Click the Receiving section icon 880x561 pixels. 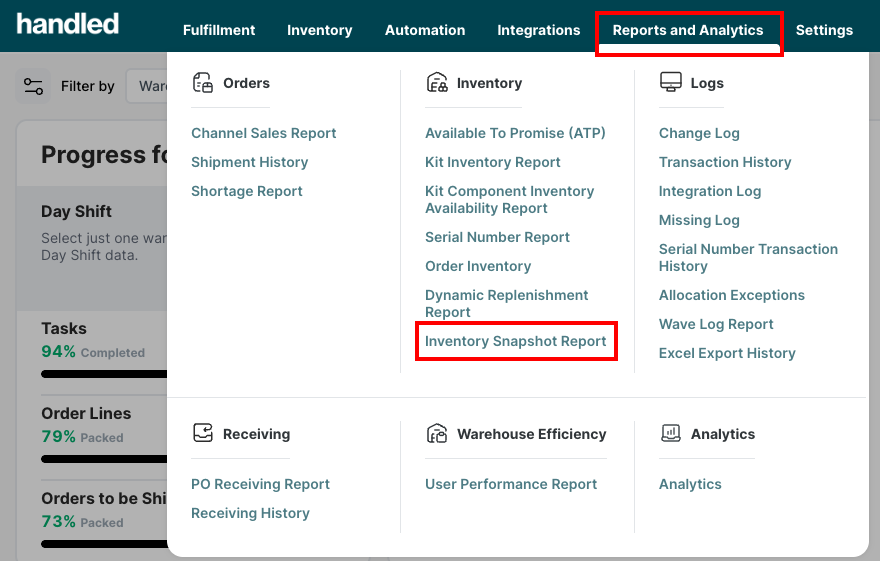203,433
